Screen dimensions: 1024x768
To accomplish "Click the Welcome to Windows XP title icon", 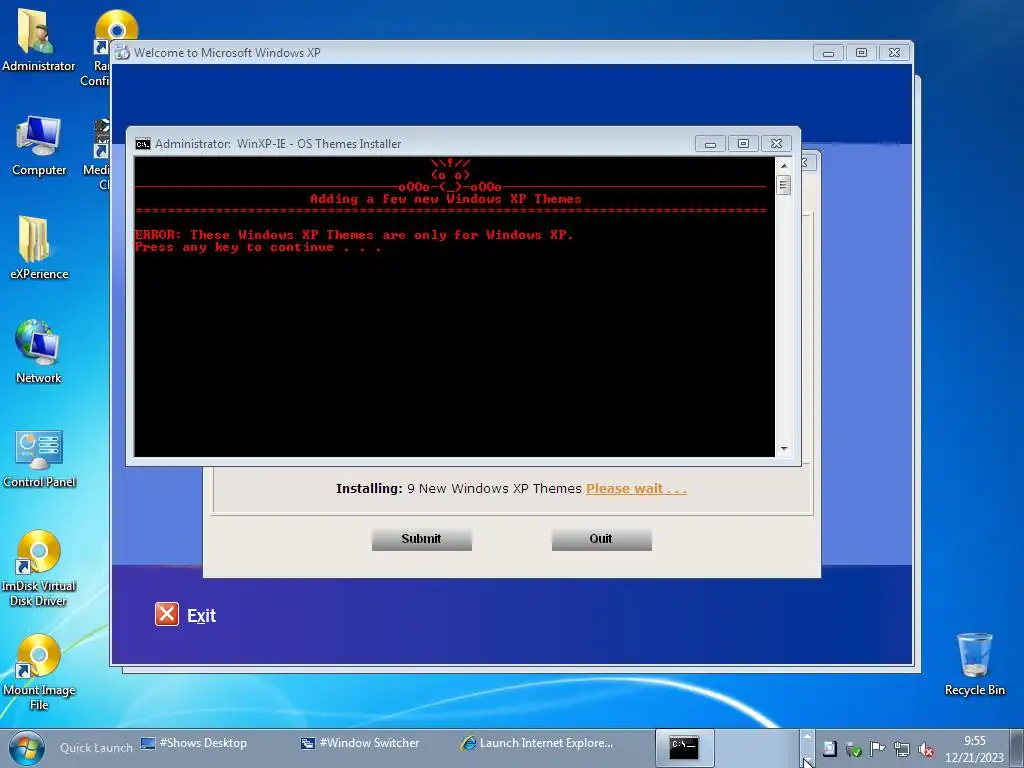I will [x=122, y=53].
